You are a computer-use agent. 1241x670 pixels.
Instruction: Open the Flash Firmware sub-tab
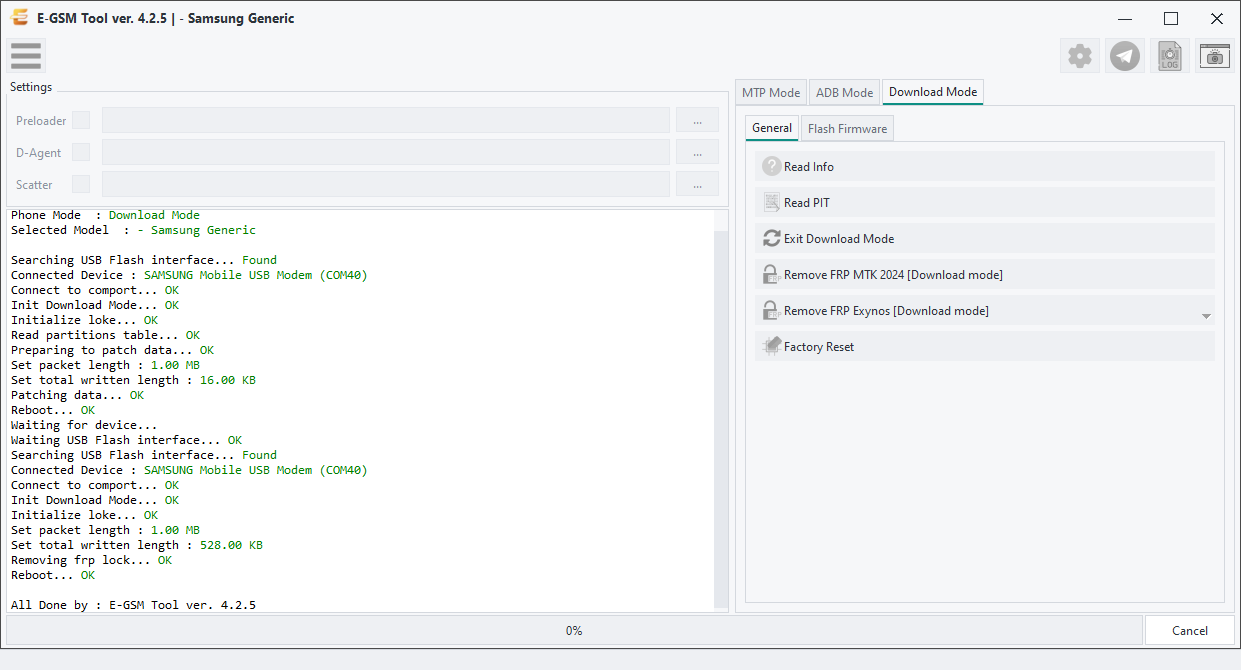coord(847,128)
